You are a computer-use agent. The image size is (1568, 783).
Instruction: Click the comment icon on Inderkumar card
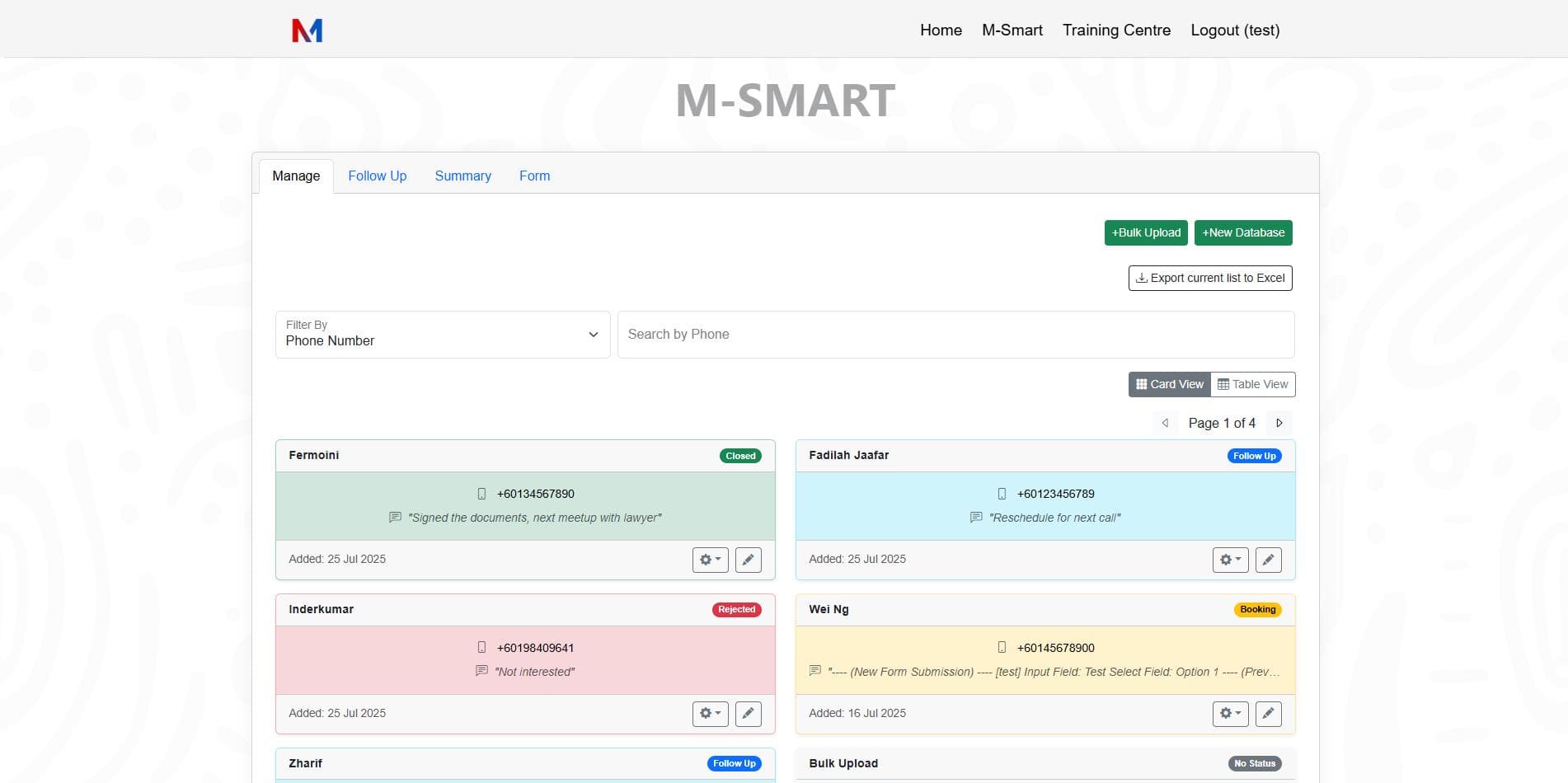[x=481, y=671]
